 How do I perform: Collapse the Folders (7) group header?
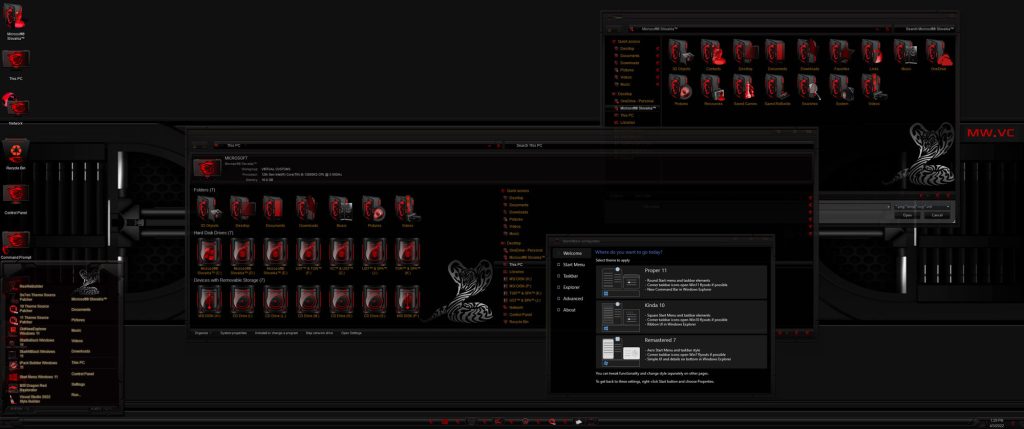[205, 190]
